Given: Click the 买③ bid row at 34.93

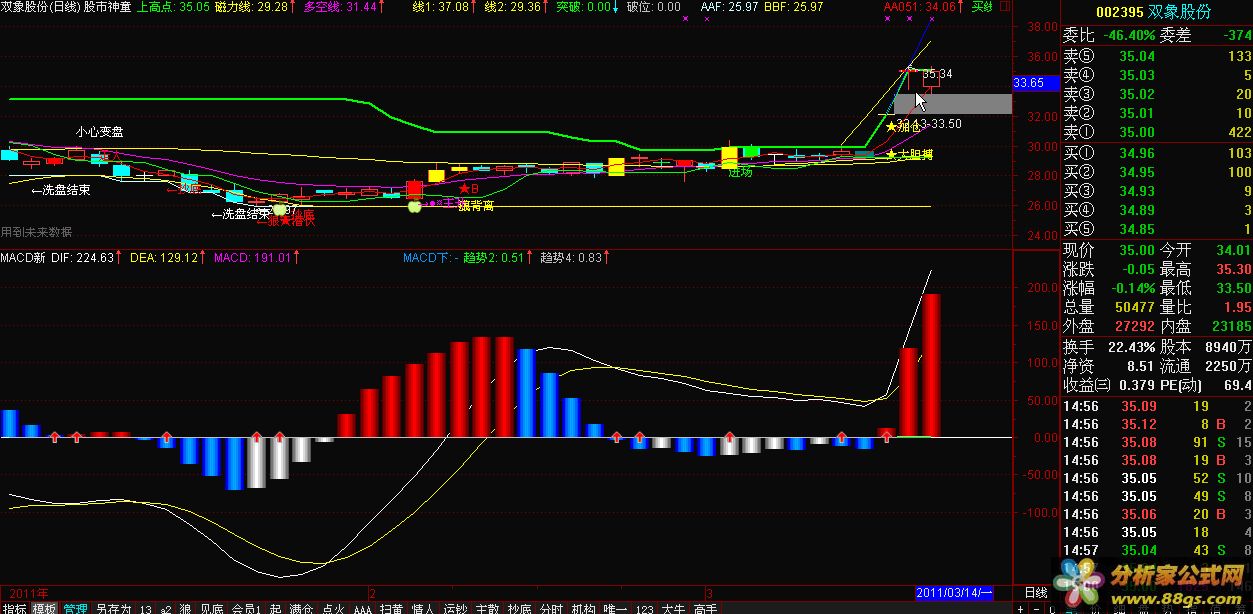Looking at the screenshot, I should pos(1157,191).
